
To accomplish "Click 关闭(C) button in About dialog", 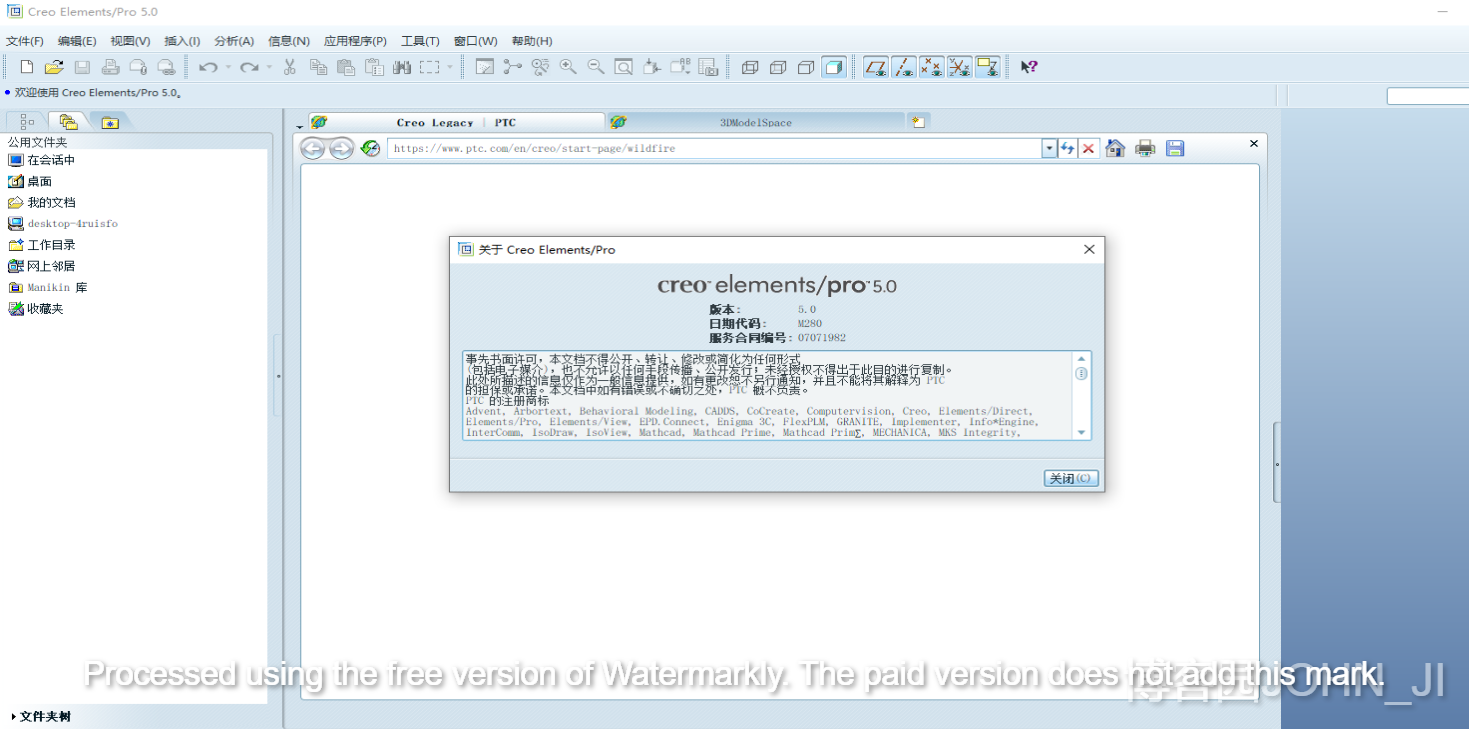I will point(1071,479).
